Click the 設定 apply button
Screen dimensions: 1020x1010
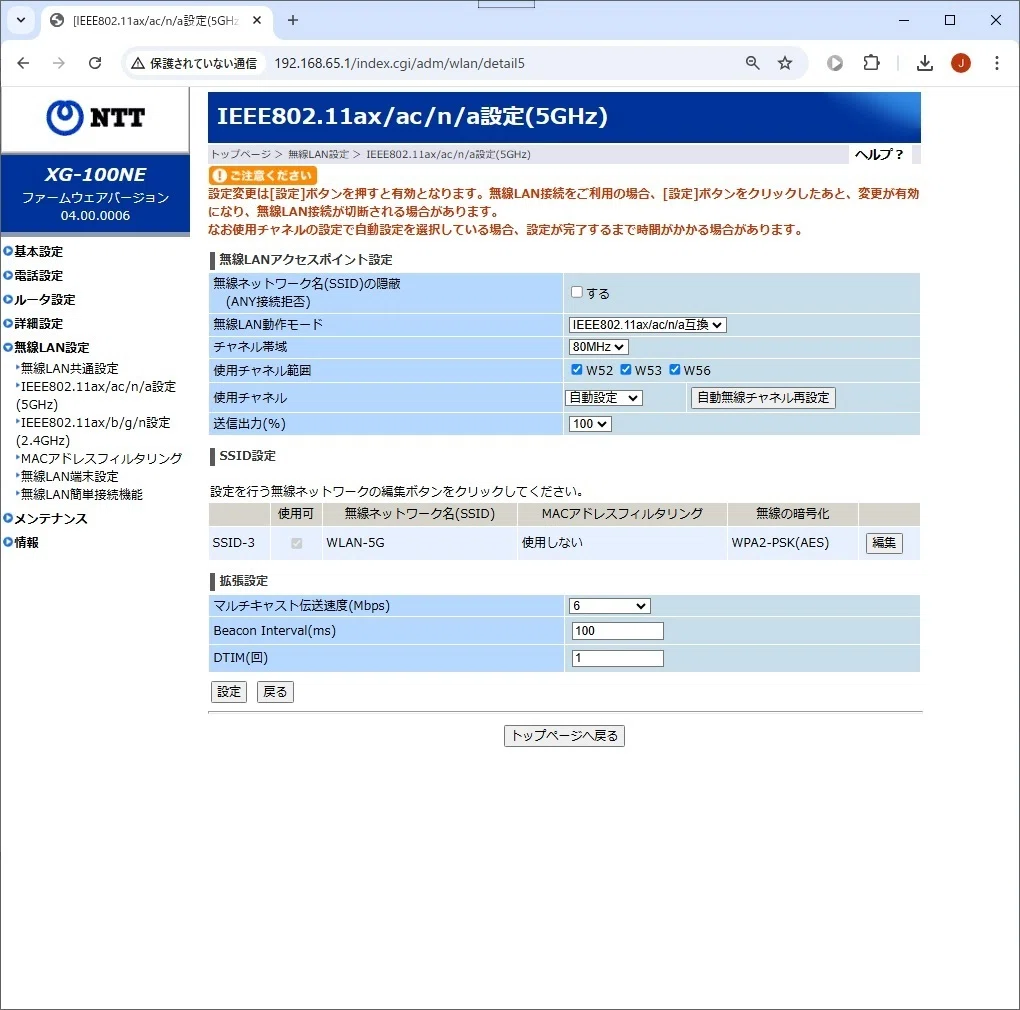(229, 692)
